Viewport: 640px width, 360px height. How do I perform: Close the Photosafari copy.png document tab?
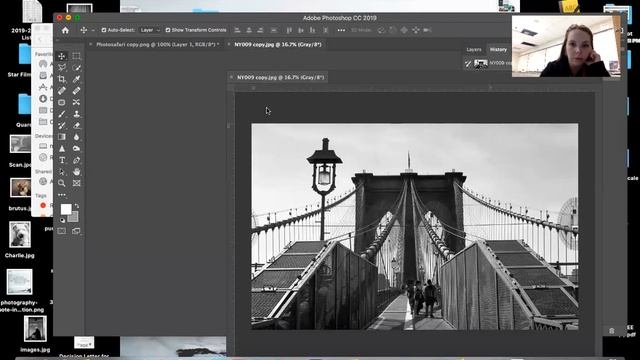point(91,44)
